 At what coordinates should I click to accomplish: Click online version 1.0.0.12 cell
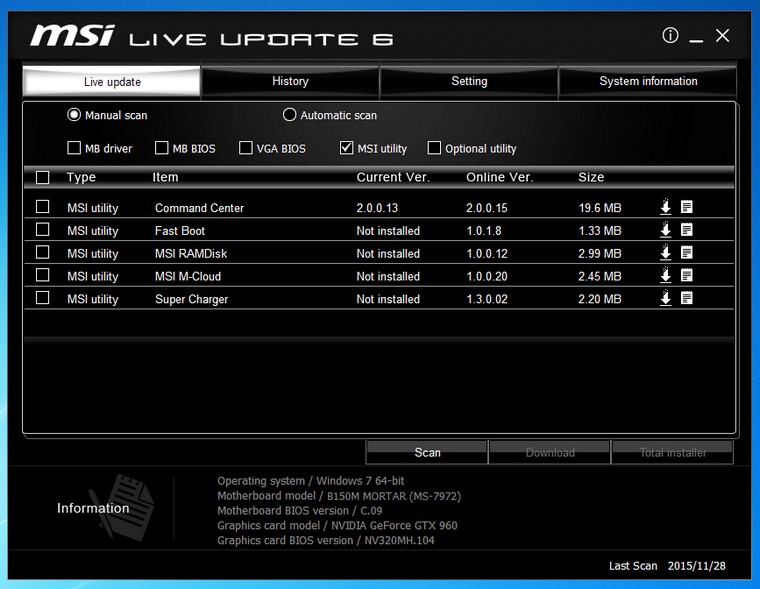point(487,254)
